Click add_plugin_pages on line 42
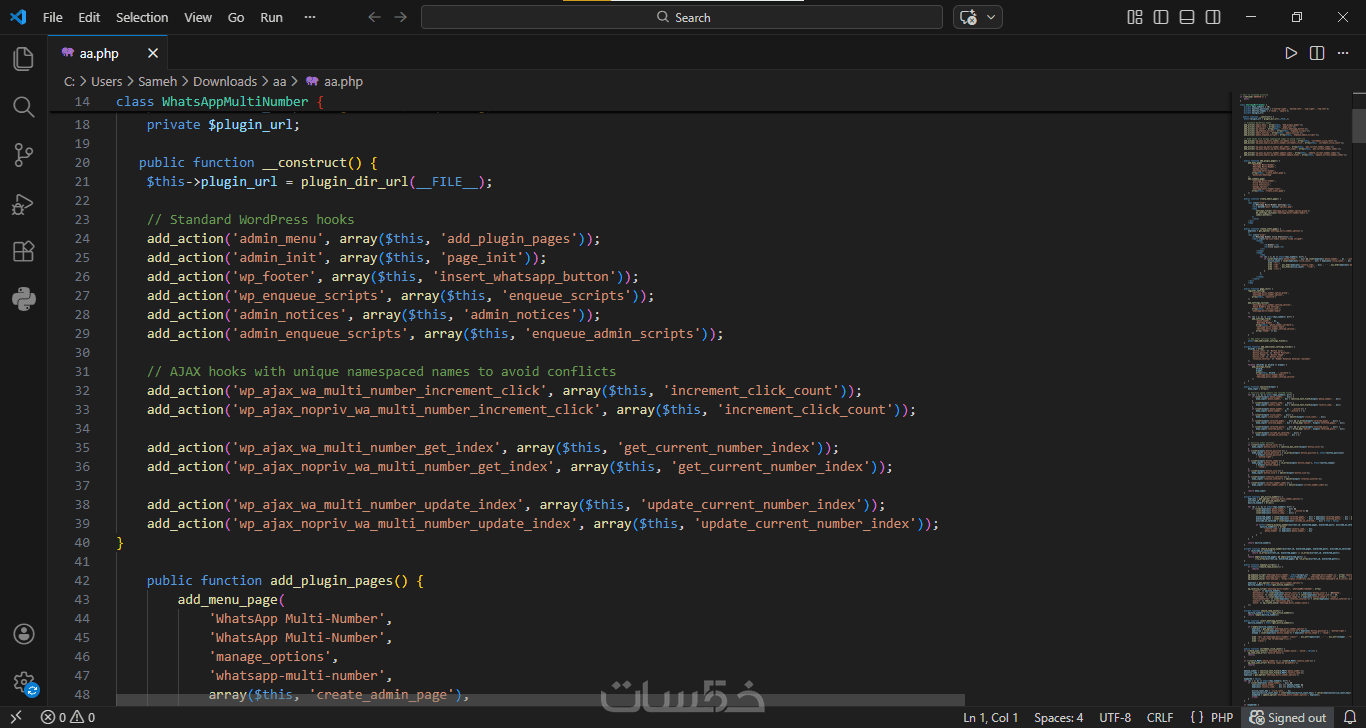 point(332,580)
